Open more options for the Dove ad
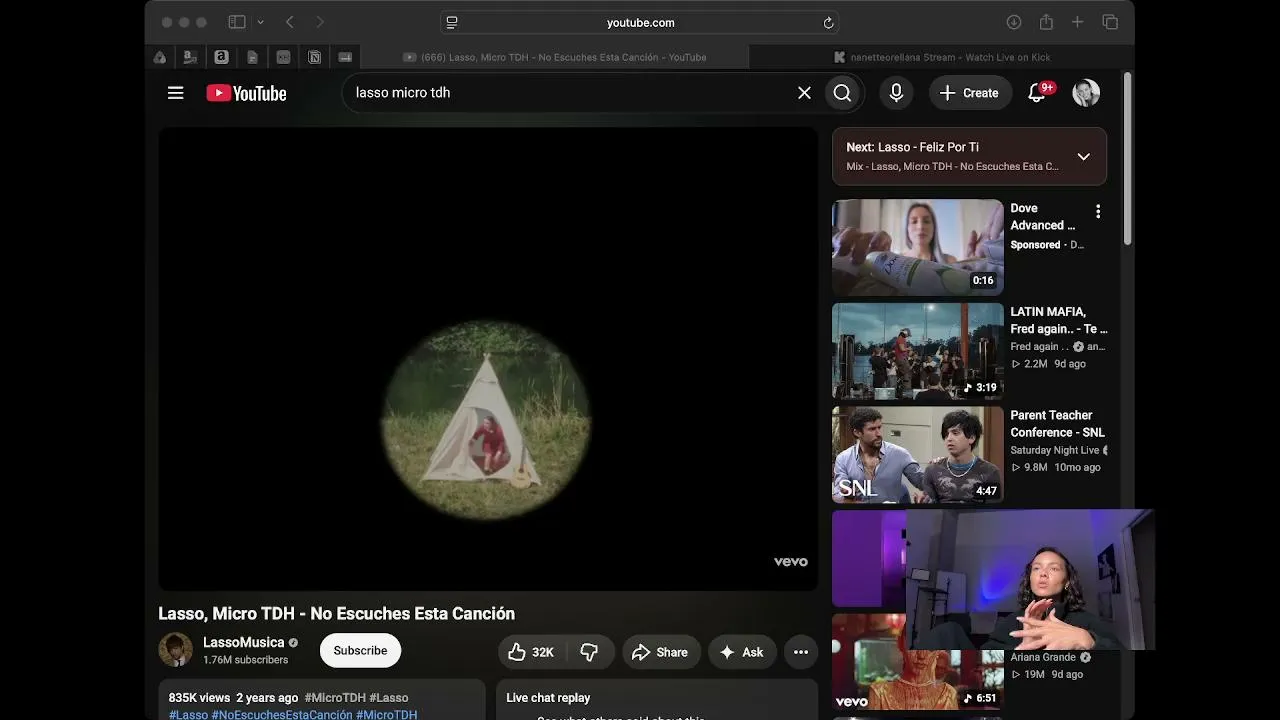 (1098, 211)
